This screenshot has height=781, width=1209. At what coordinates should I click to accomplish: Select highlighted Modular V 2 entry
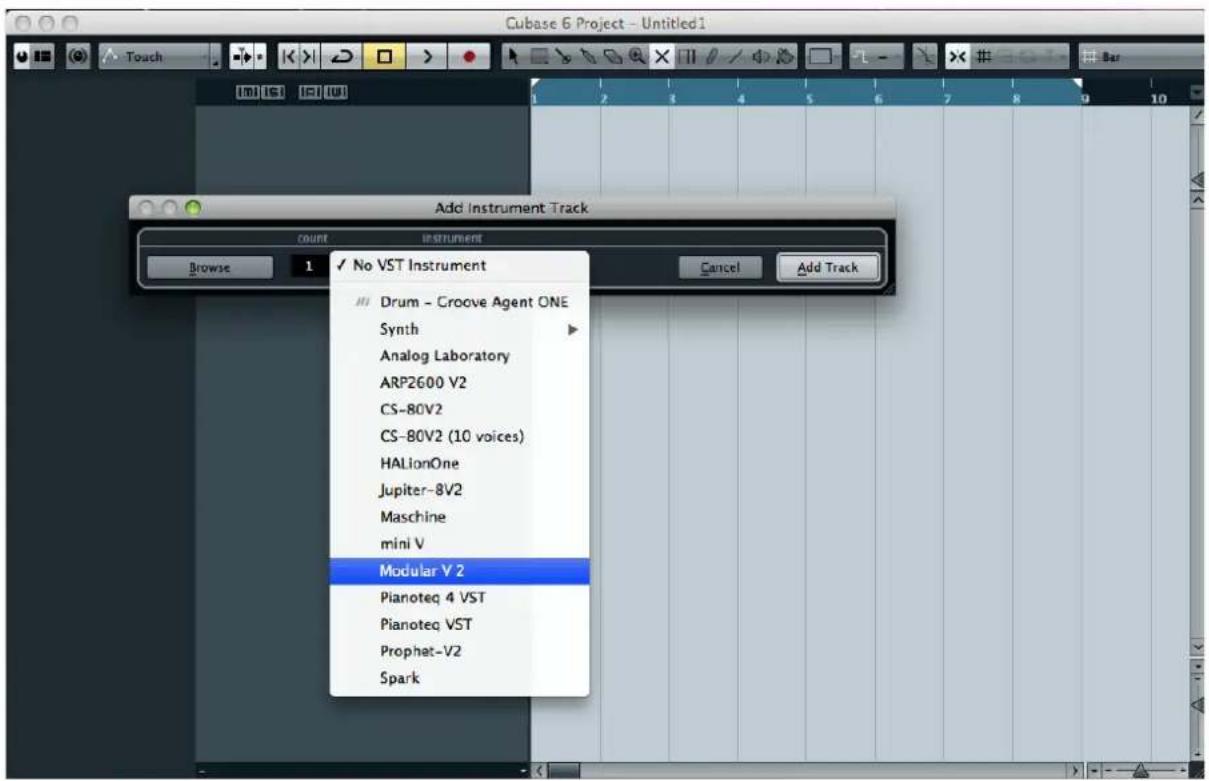[459, 571]
